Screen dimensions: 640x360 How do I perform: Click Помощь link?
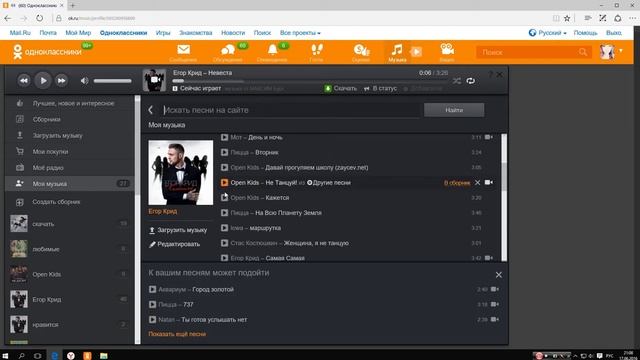coord(585,33)
